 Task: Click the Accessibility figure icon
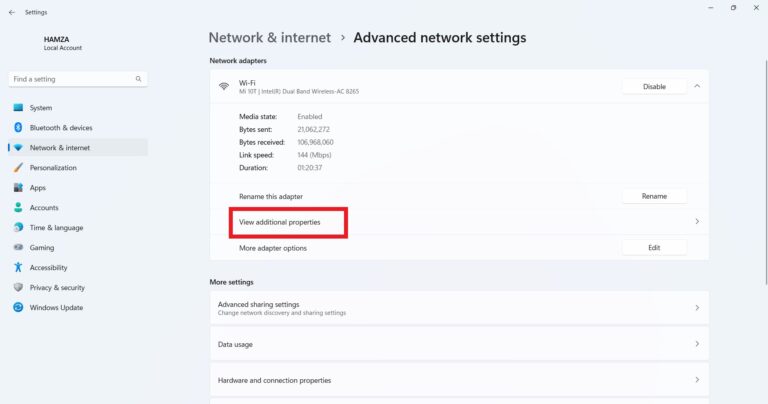tap(18, 268)
